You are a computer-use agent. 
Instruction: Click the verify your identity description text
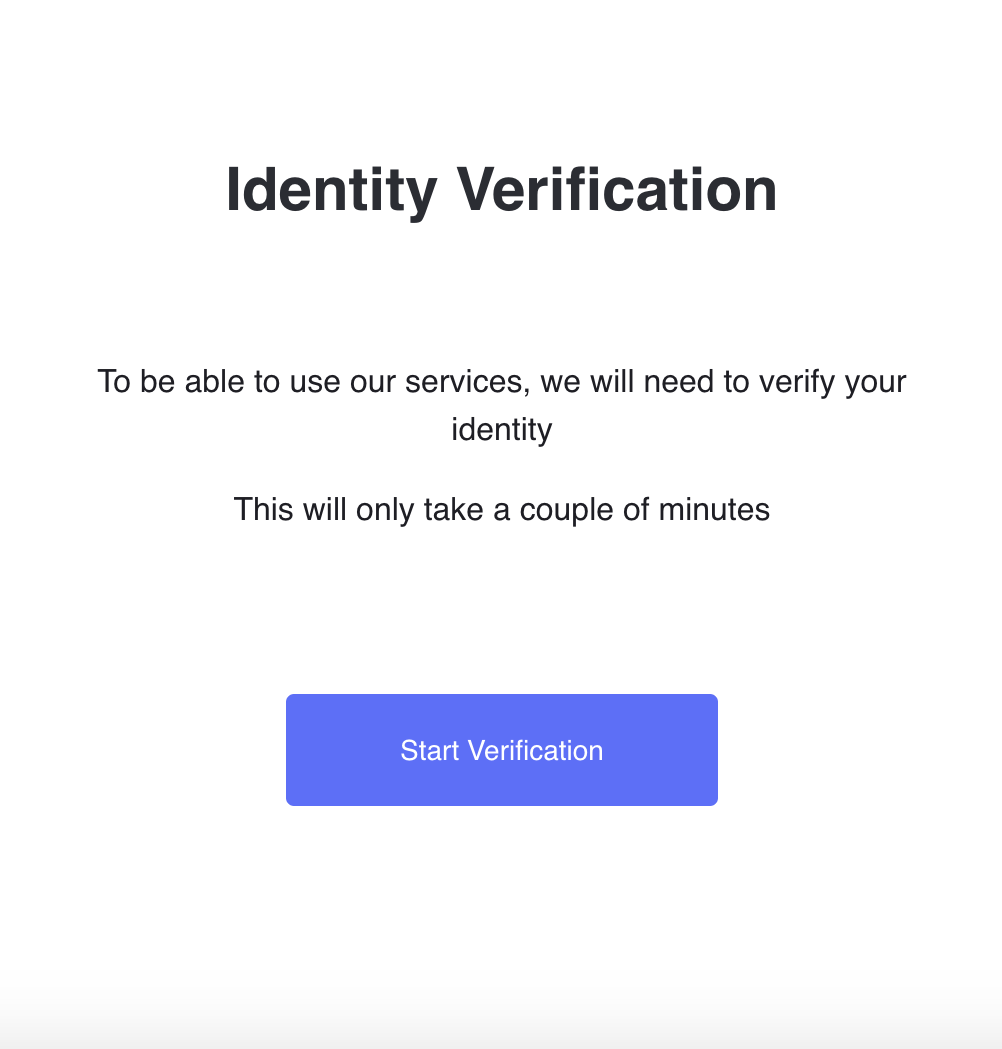click(501, 405)
